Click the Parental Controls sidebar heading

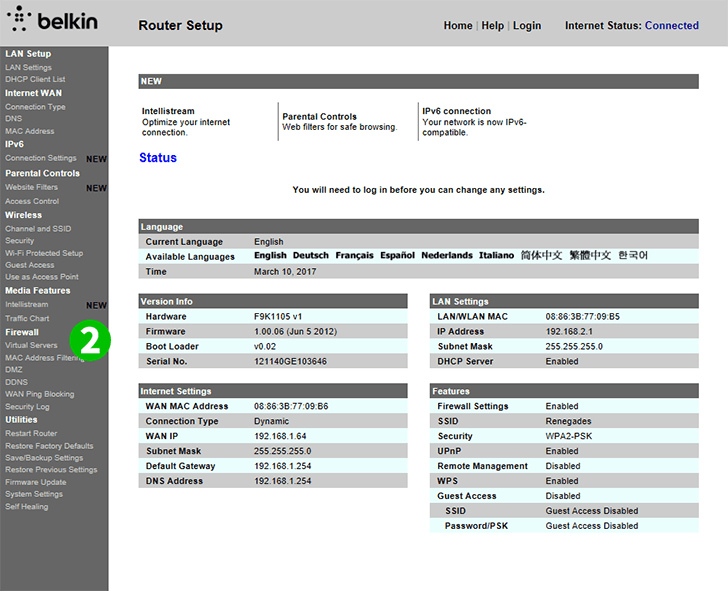tap(42, 173)
